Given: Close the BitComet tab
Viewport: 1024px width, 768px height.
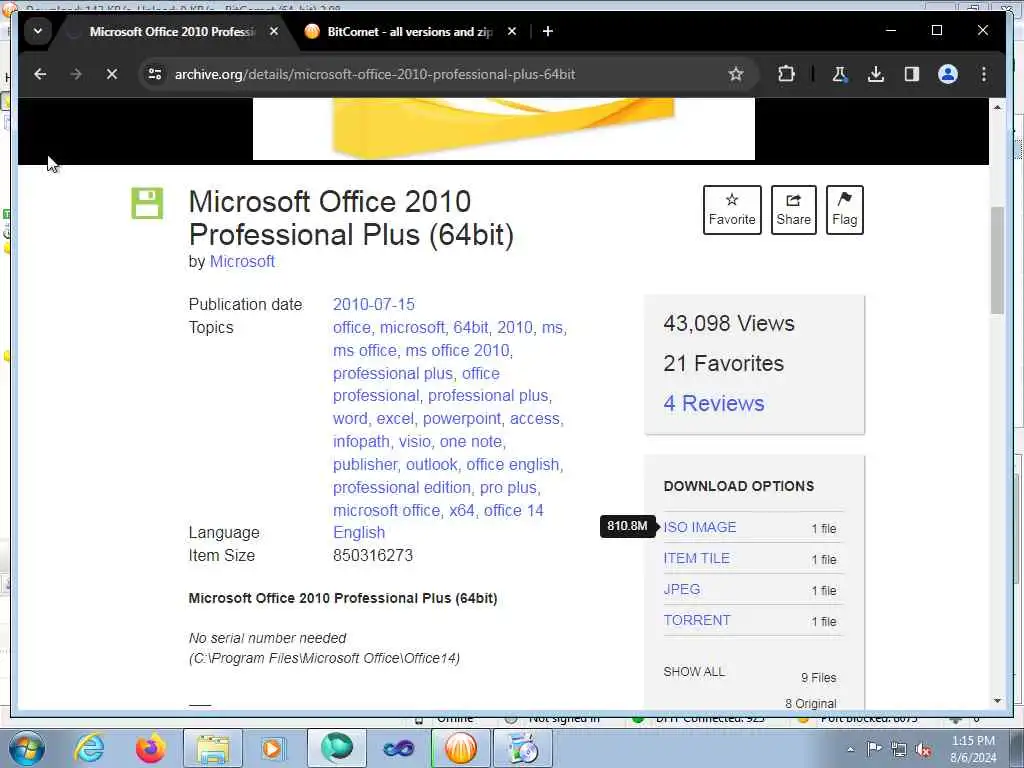Looking at the screenshot, I should (x=512, y=31).
